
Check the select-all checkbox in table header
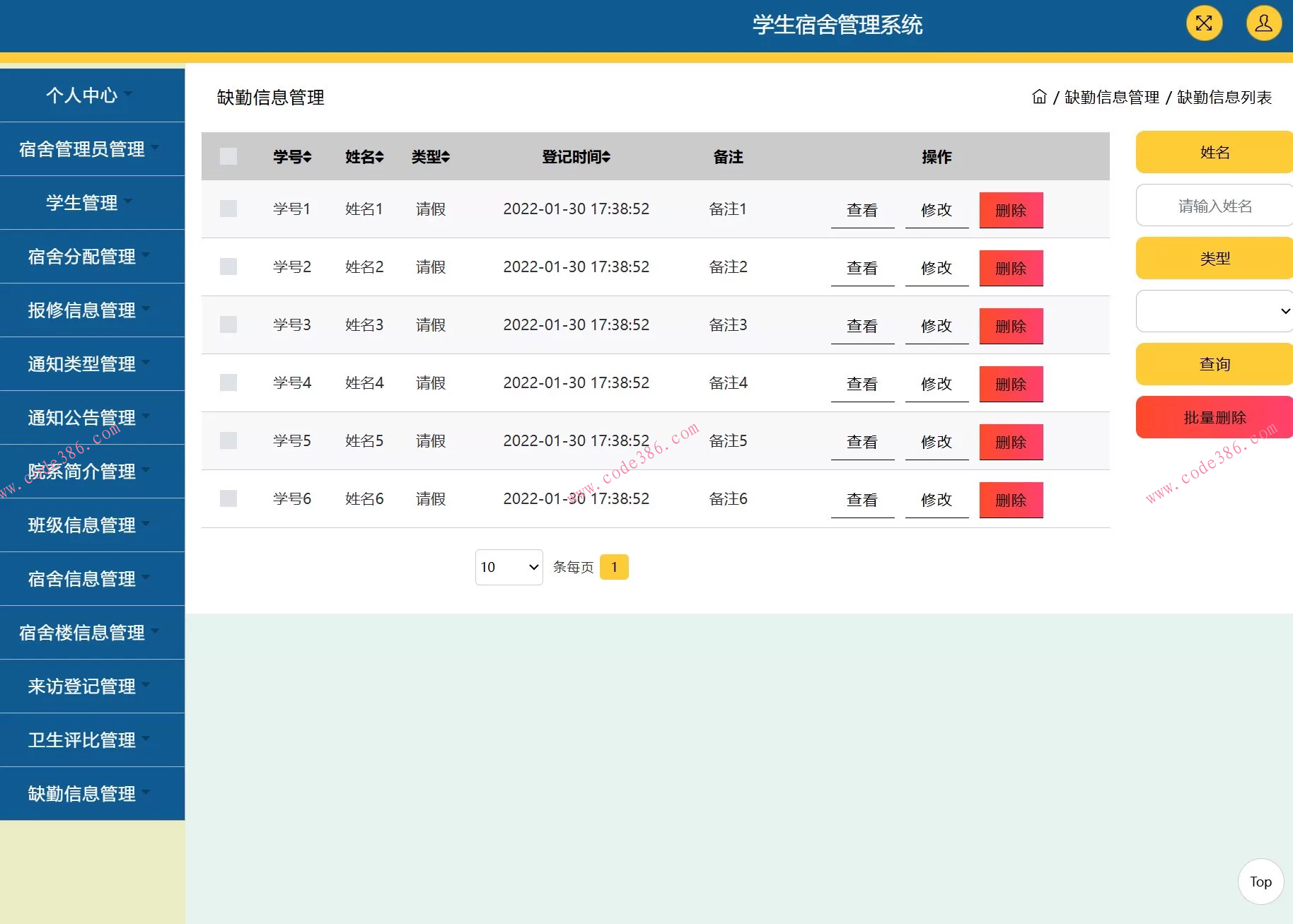click(228, 156)
